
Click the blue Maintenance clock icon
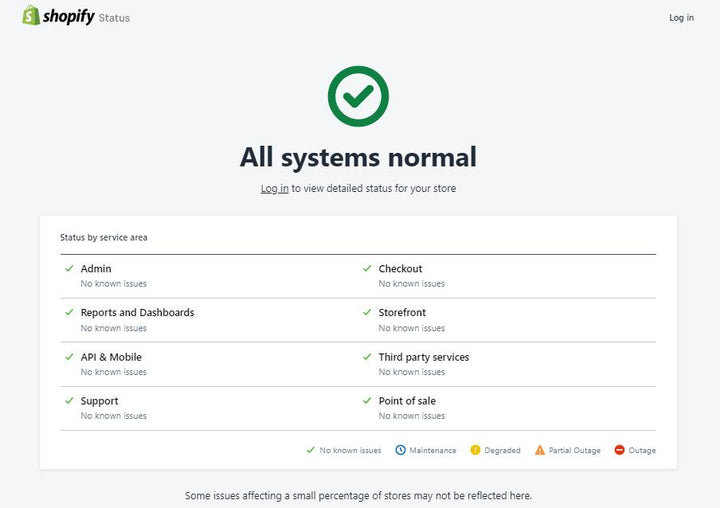click(x=400, y=450)
